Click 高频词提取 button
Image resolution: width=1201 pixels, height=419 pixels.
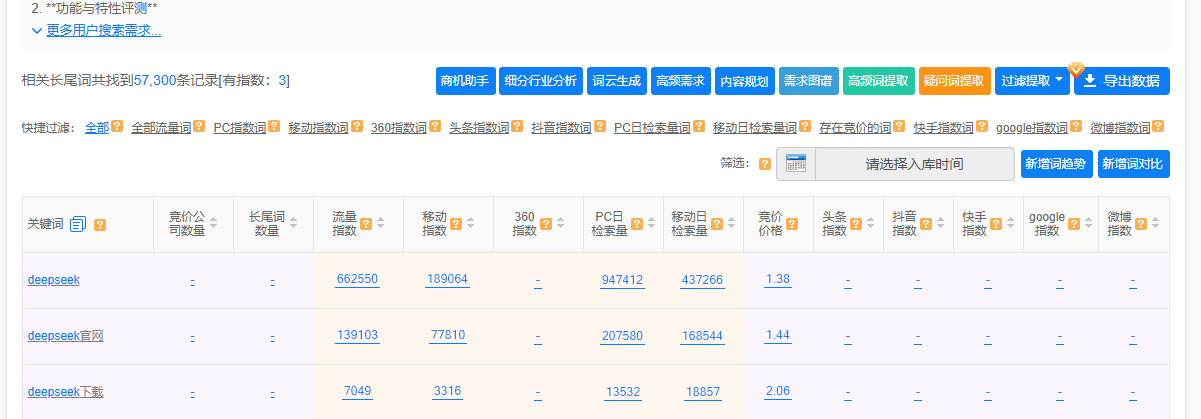click(x=878, y=81)
